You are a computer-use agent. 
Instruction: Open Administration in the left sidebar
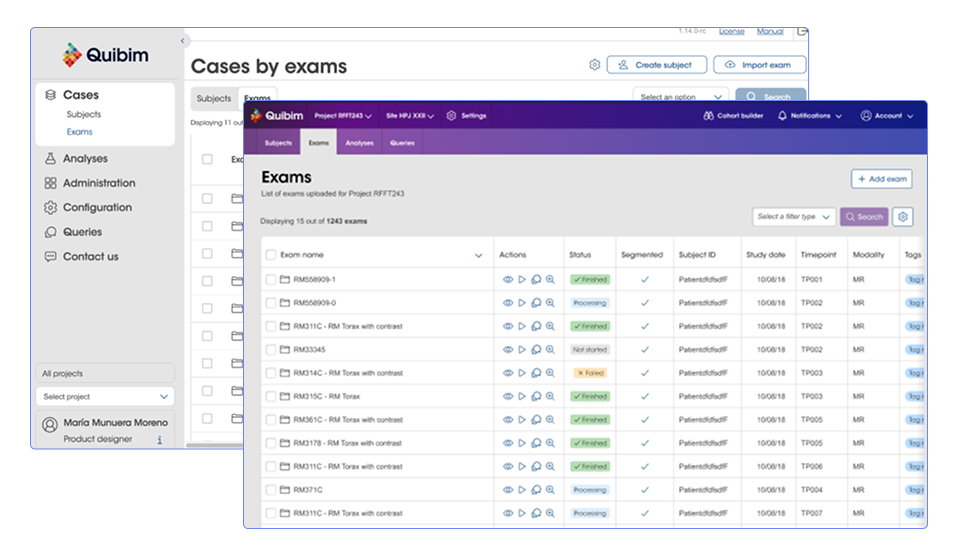[x=98, y=183]
